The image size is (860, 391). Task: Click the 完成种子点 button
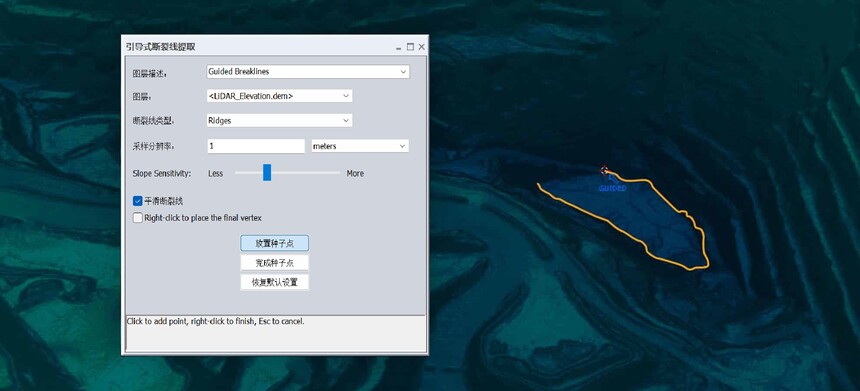[x=274, y=263]
